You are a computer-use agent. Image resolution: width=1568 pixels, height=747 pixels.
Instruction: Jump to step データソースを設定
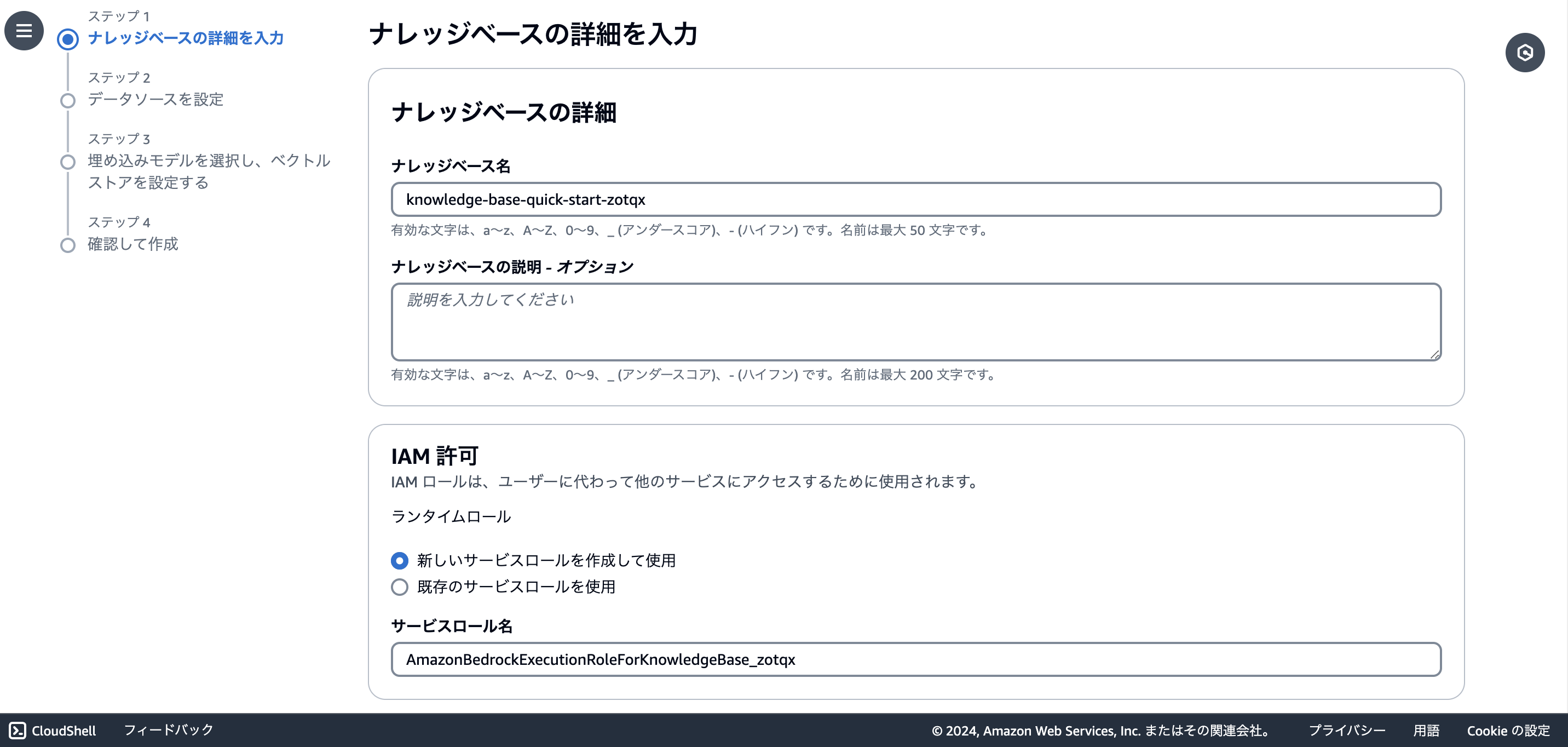coord(155,100)
